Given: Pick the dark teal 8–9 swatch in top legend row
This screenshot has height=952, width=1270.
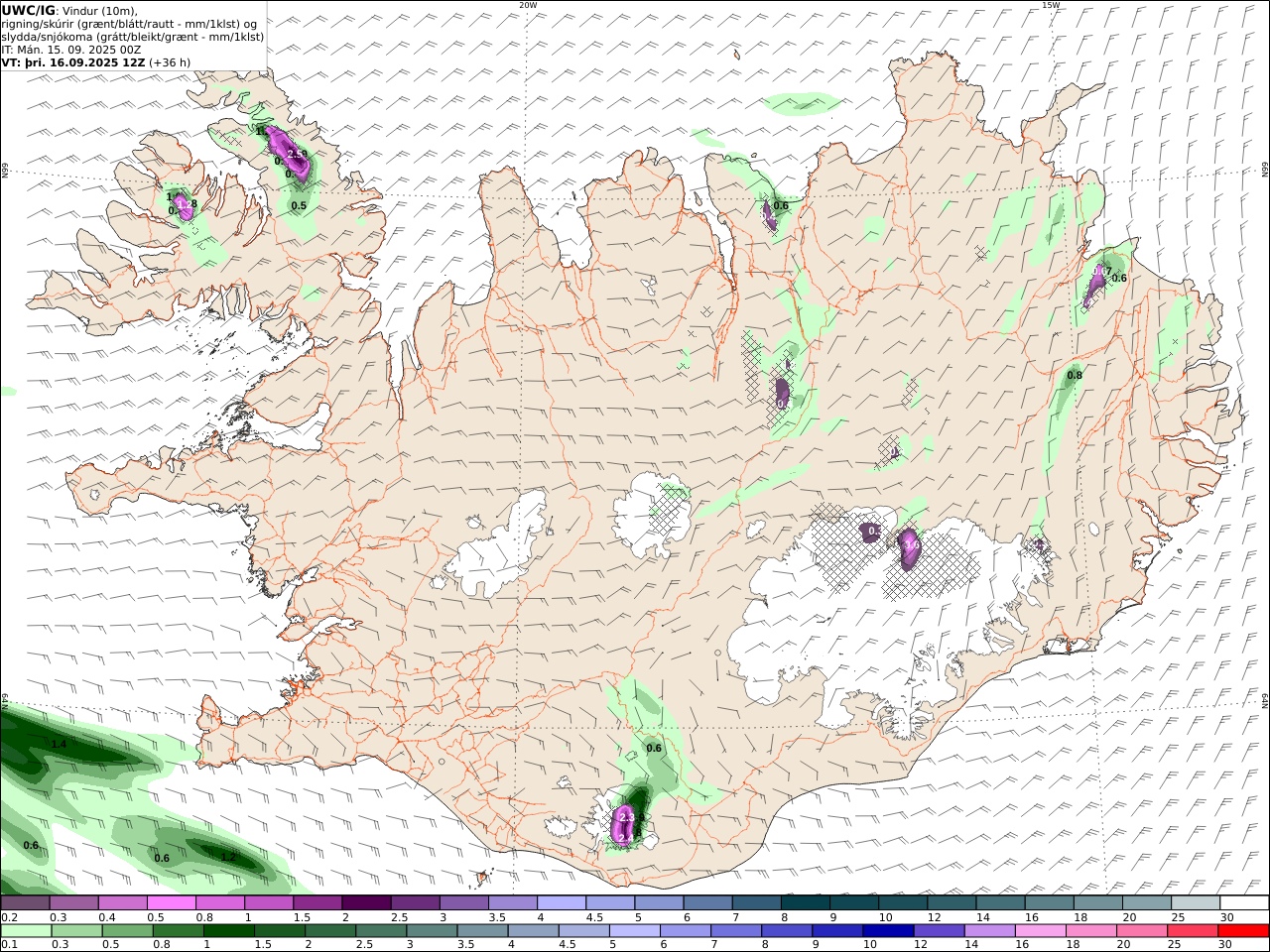Looking at the screenshot, I should pos(806,902).
